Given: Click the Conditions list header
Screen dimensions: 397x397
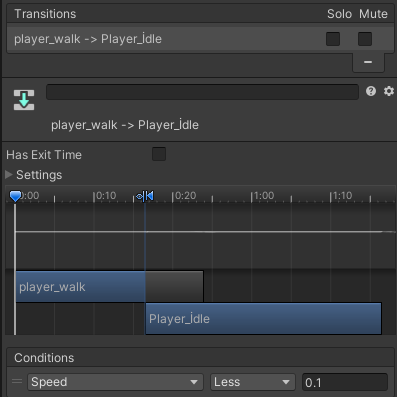Looking at the screenshot, I should (x=200, y=358).
